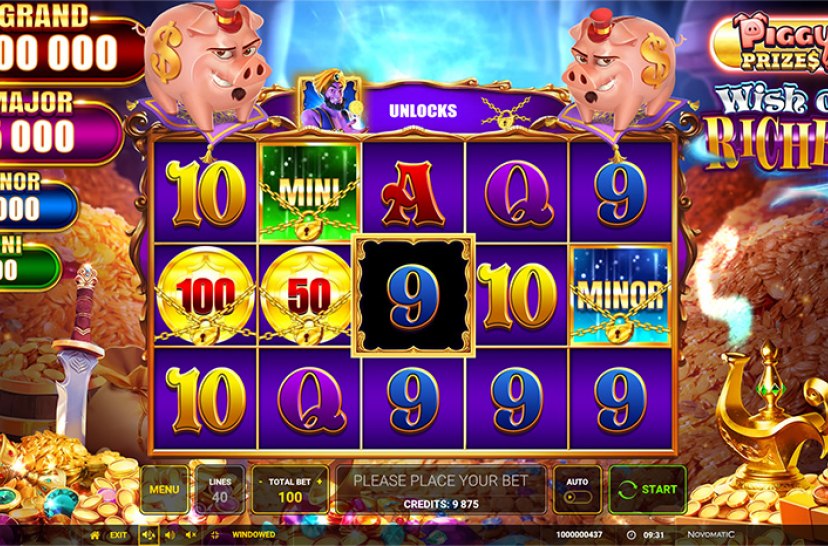Screen dimensions: 828x546
Task: Click the locked MINOR jackpot symbol
Action: (620, 295)
